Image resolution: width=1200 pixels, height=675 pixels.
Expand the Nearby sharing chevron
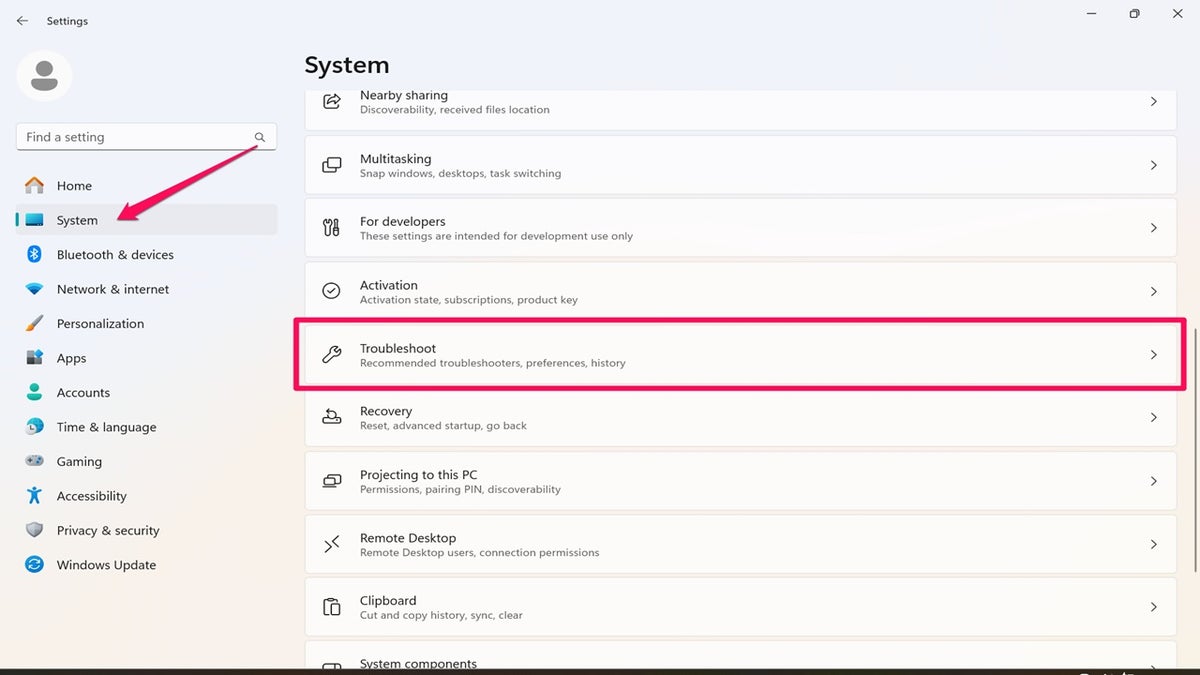coord(1153,102)
